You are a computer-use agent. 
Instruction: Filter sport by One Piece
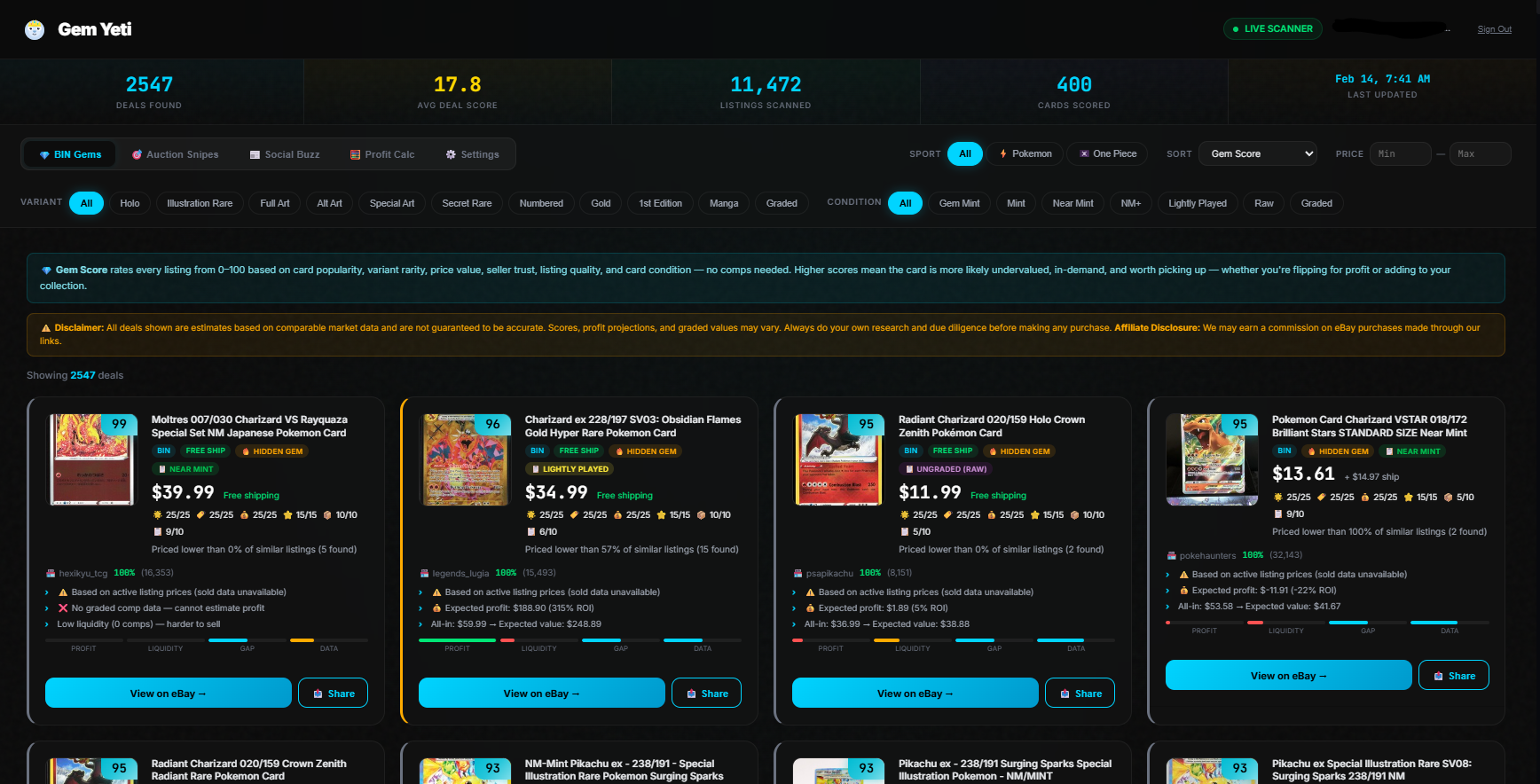coord(1108,153)
